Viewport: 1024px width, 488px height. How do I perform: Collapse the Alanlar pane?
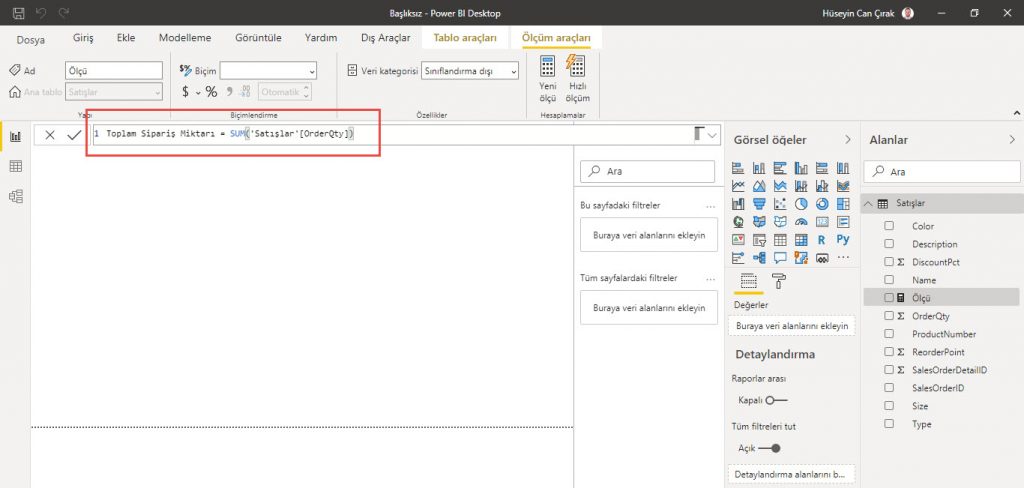pos(1012,139)
